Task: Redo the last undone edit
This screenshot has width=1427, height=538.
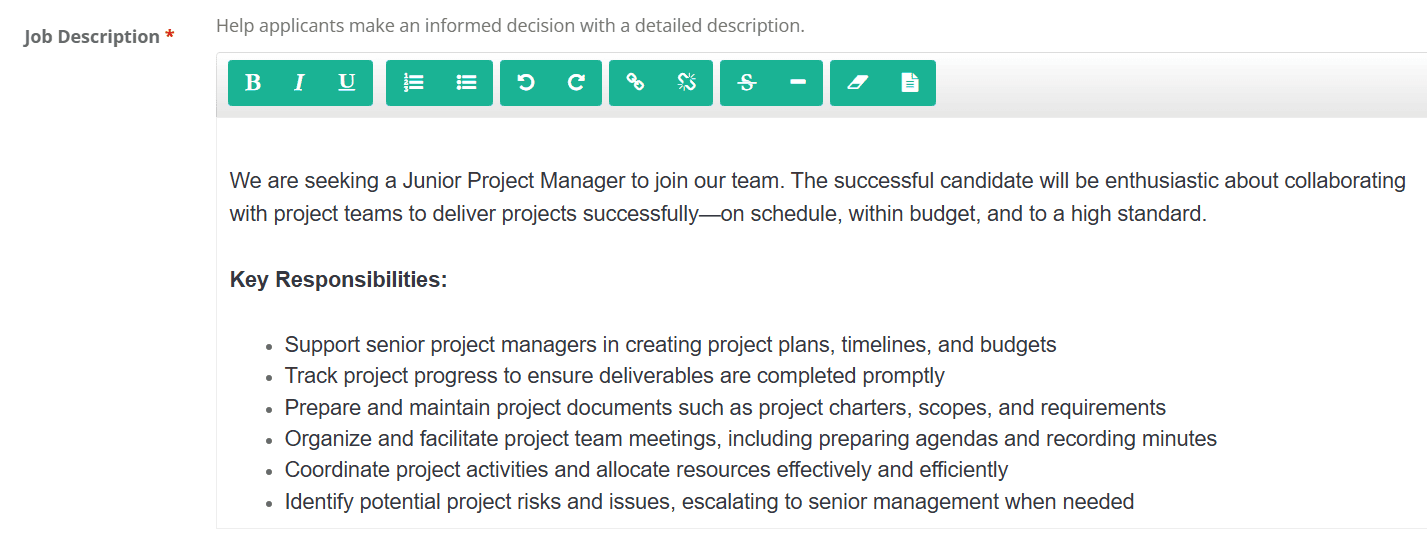Action: (576, 83)
